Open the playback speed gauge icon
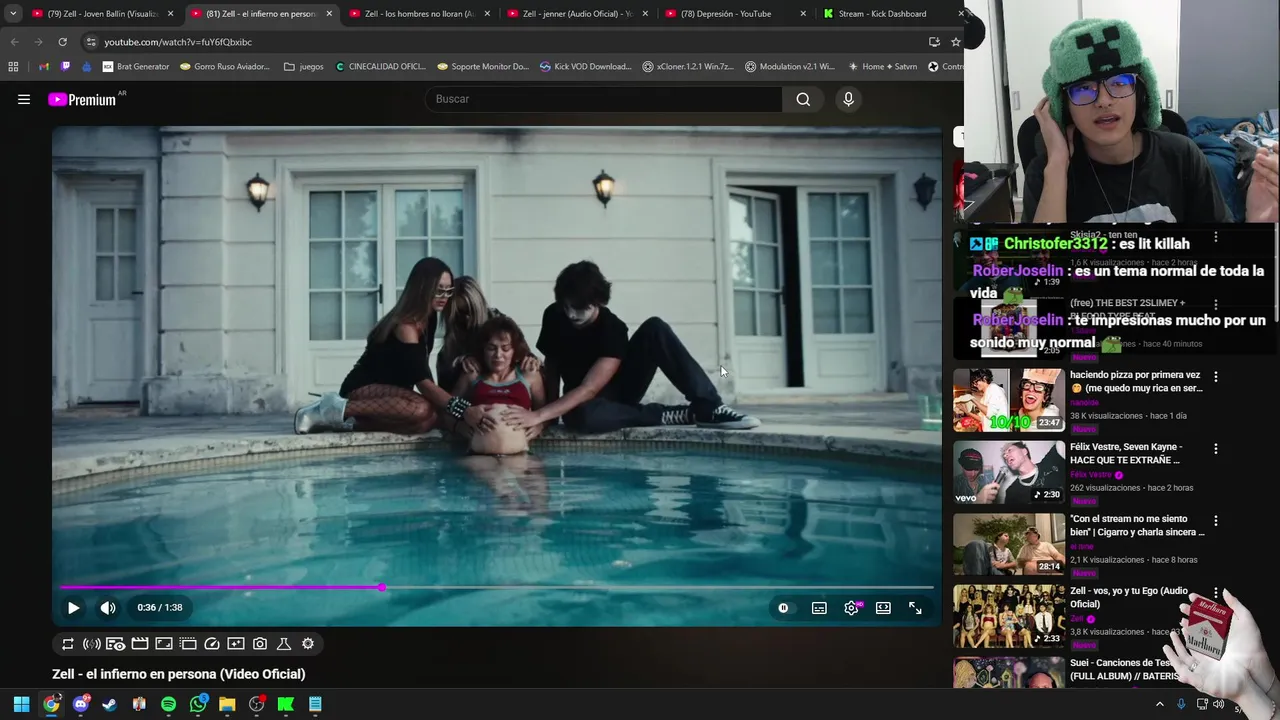The height and width of the screenshot is (720, 1280). [x=212, y=644]
